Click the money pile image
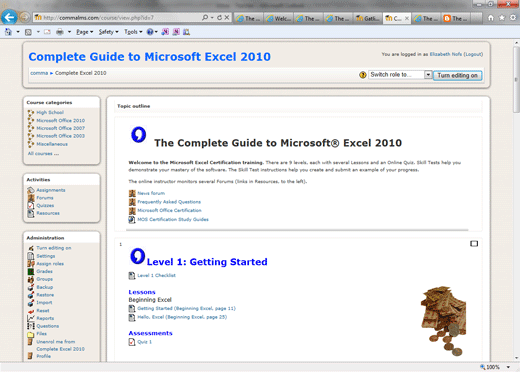The height and width of the screenshot is (372, 520). [444, 321]
